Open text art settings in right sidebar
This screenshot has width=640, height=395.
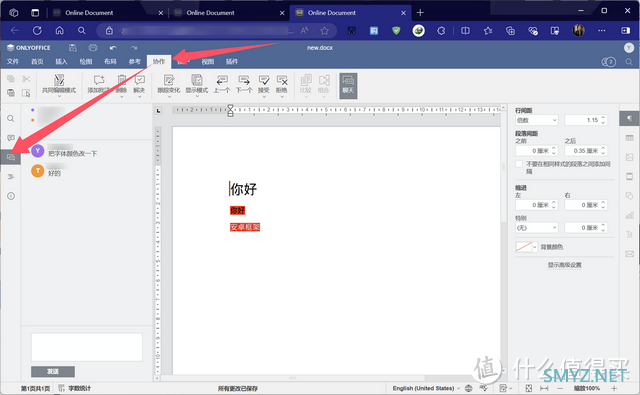pos(629,234)
